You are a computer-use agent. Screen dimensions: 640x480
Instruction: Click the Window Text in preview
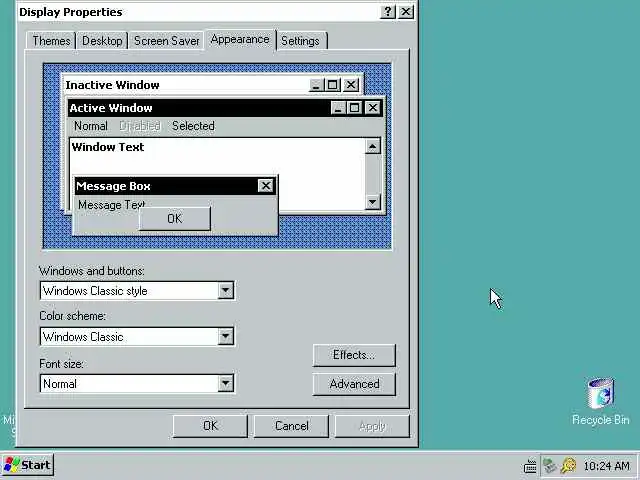[108, 147]
